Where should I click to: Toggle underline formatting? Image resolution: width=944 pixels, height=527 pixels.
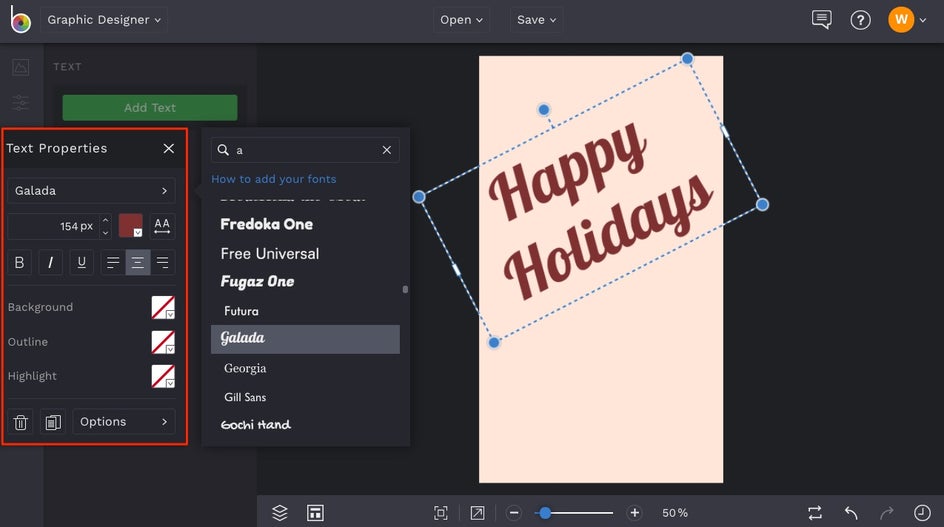pyautogui.click(x=82, y=262)
